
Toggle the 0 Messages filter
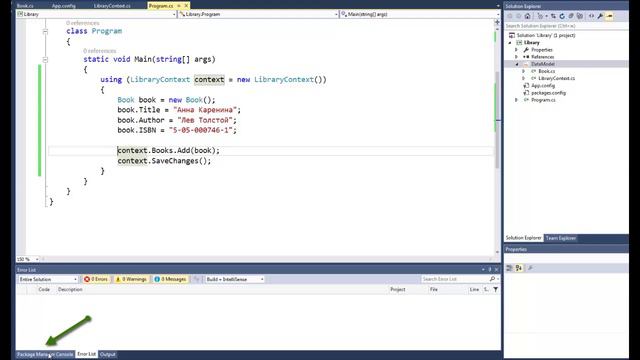(x=170, y=279)
